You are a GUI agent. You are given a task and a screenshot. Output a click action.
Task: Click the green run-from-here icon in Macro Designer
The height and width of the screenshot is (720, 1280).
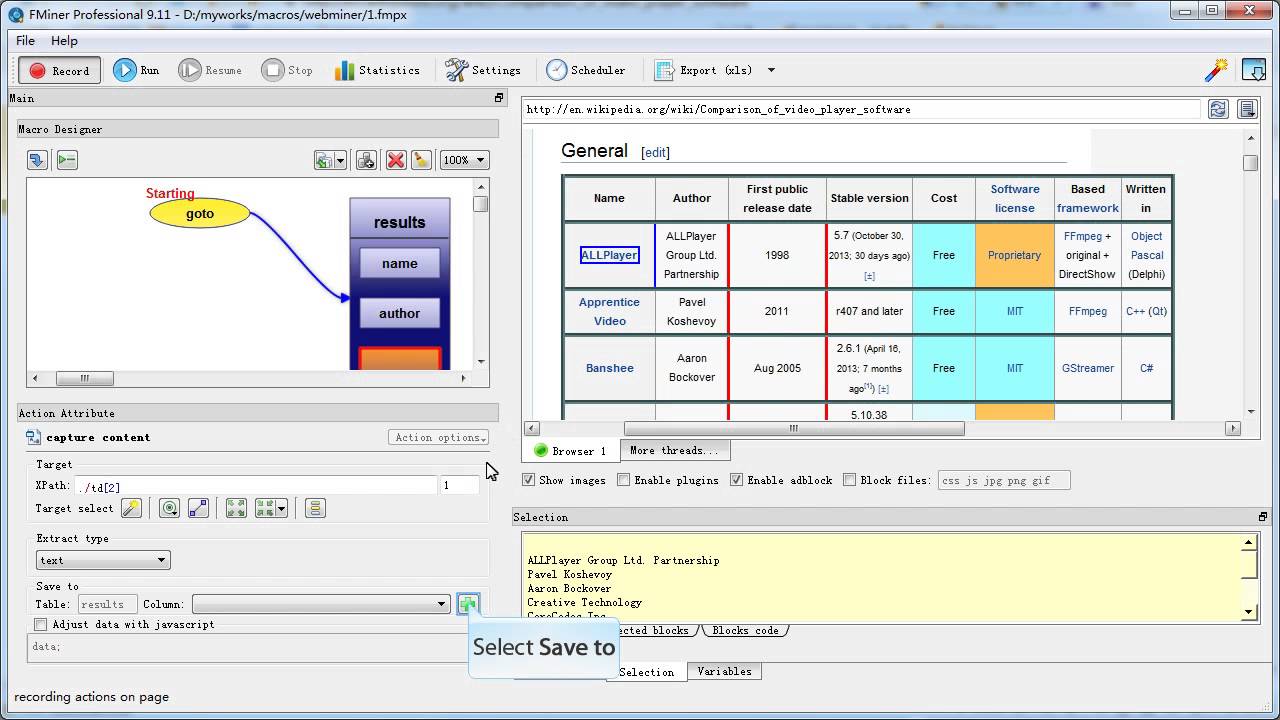[67, 160]
